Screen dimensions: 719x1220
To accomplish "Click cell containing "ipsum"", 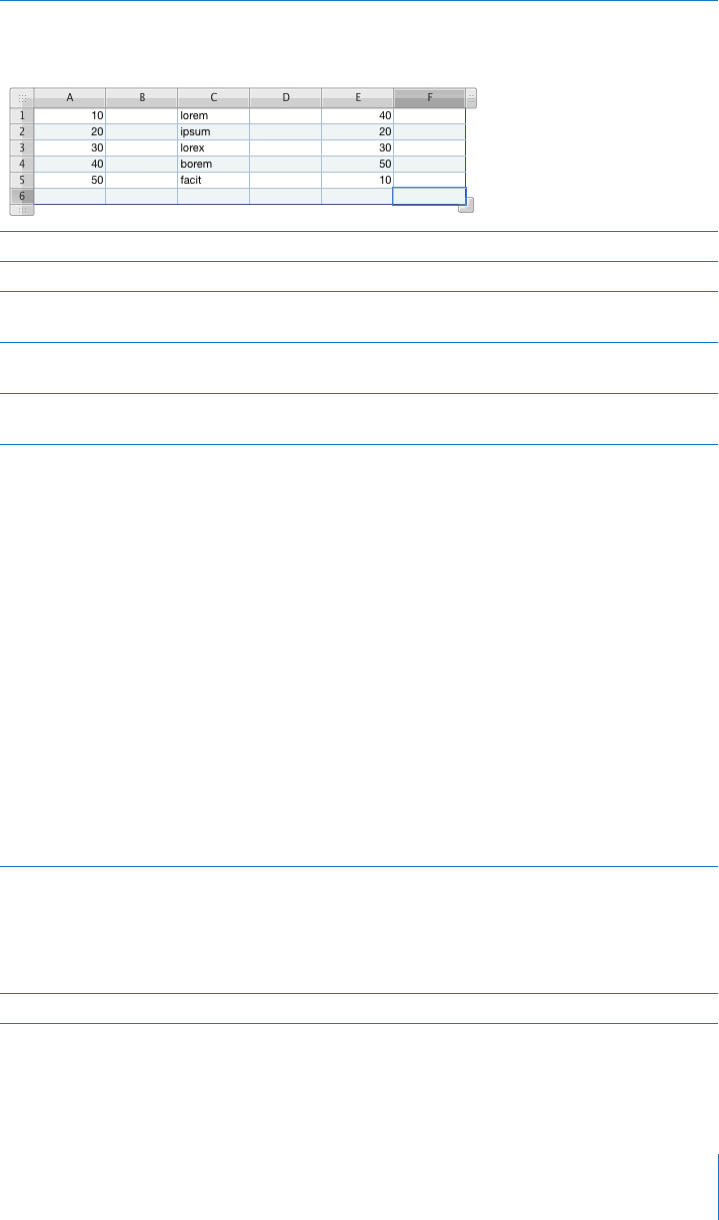I will [x=214, y=132].
